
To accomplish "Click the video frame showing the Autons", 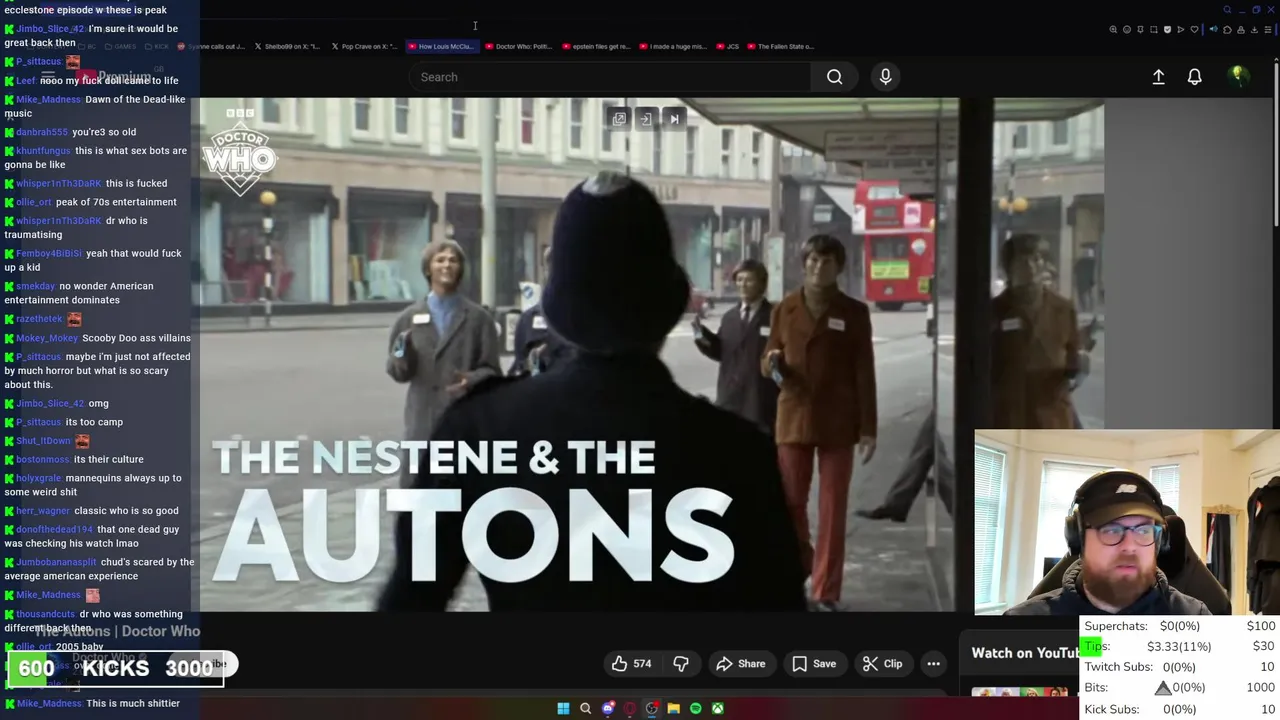I will 652,355.
